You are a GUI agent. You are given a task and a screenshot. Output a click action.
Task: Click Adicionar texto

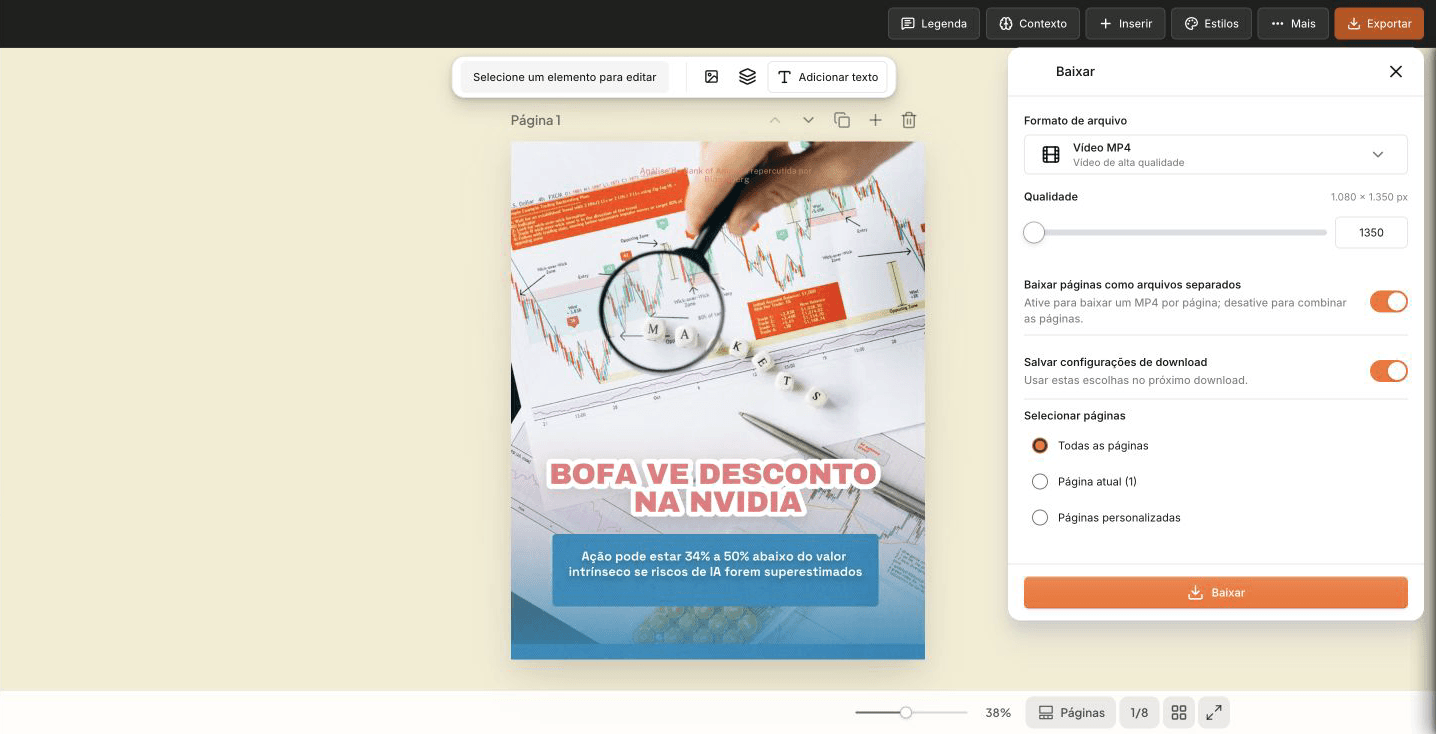(828, 77)
